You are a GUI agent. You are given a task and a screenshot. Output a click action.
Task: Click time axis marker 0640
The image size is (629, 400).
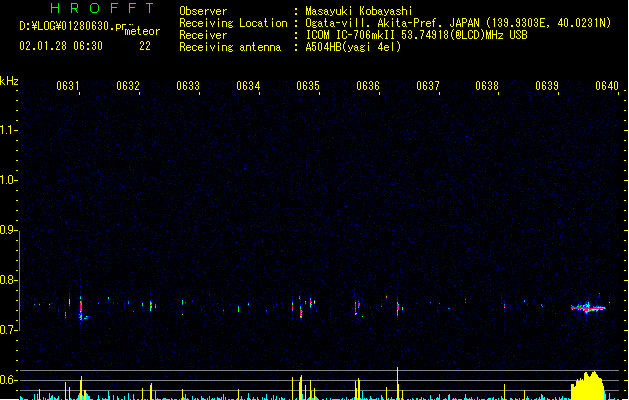[607, 86]
